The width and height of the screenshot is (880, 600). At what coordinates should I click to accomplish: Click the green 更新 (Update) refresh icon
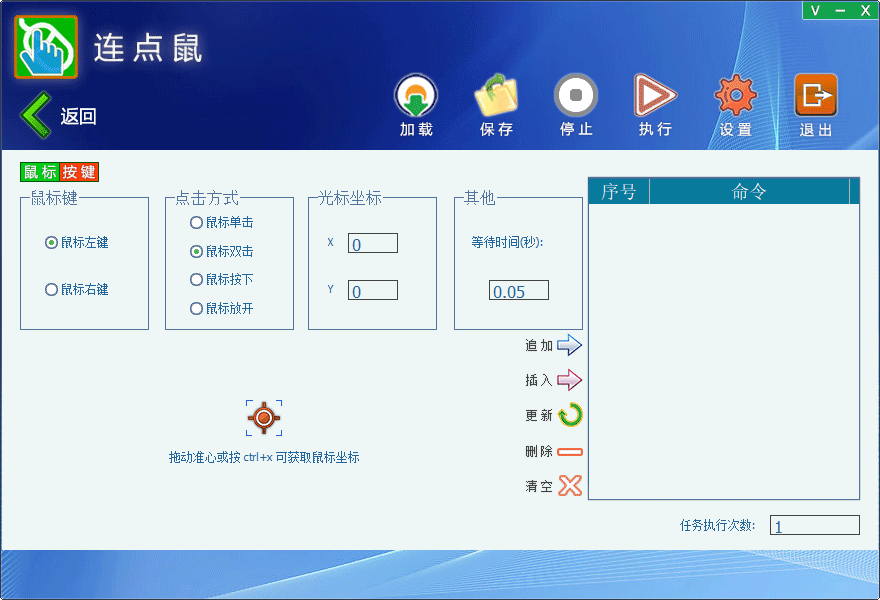570,415
